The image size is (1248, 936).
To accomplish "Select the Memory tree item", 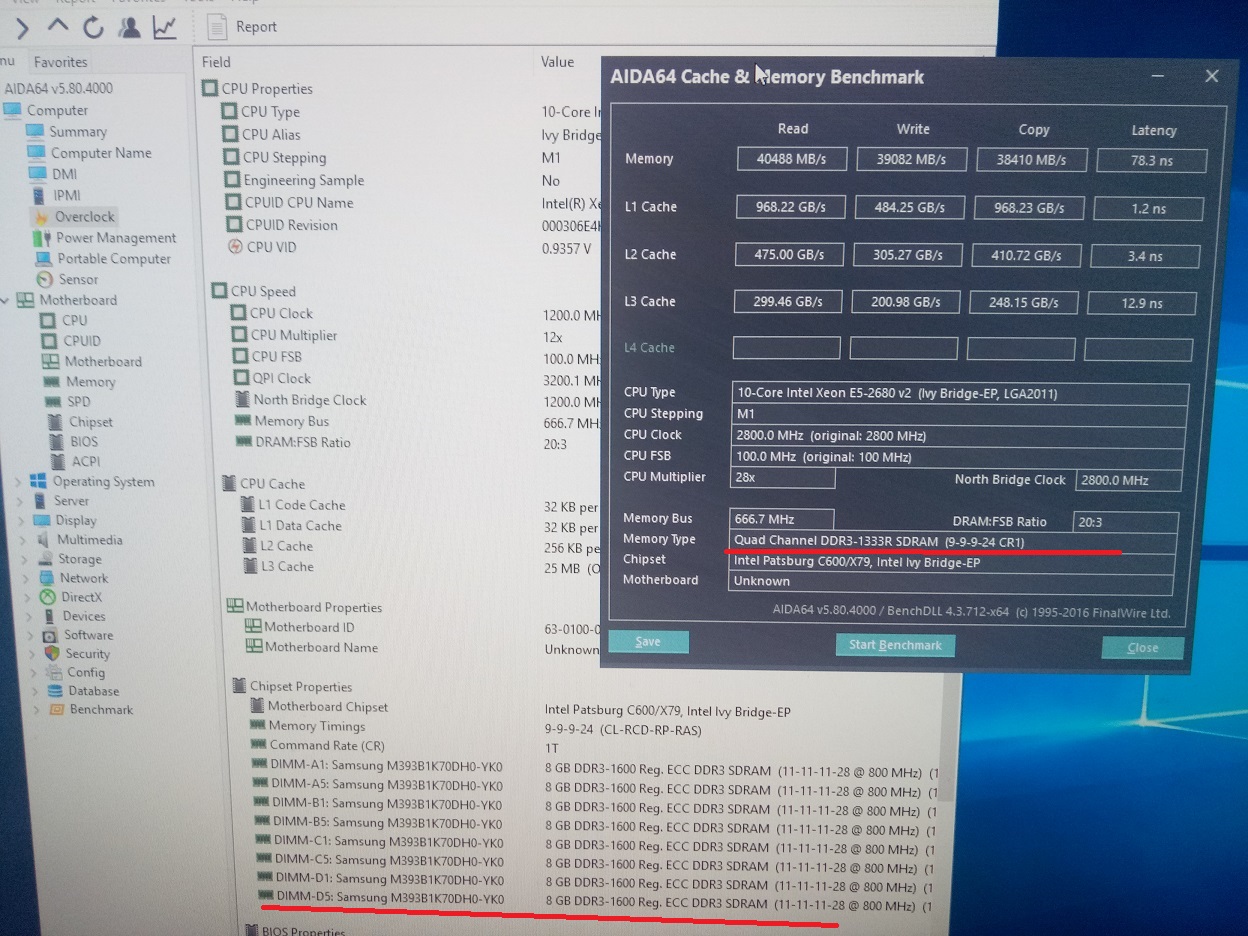I will click(91, 382).
